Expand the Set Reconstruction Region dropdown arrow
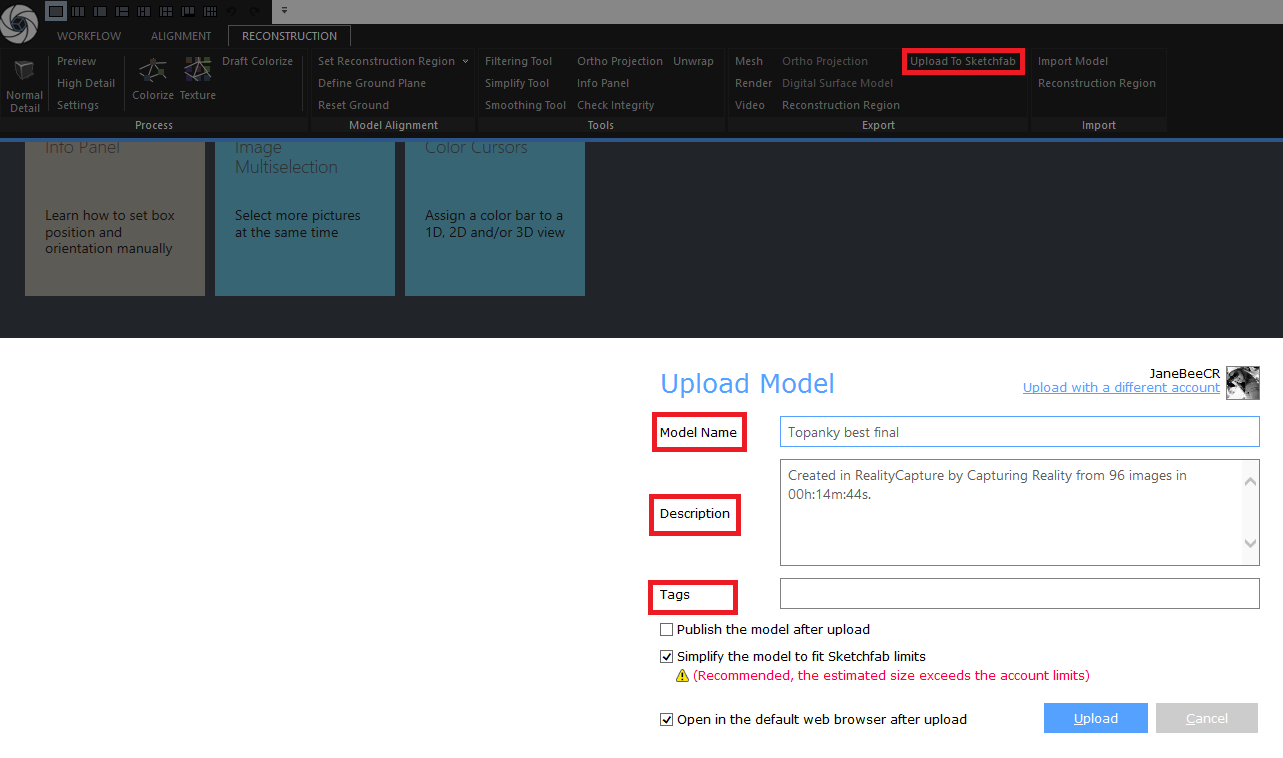The image size is (1283, 758). (465, 61)
